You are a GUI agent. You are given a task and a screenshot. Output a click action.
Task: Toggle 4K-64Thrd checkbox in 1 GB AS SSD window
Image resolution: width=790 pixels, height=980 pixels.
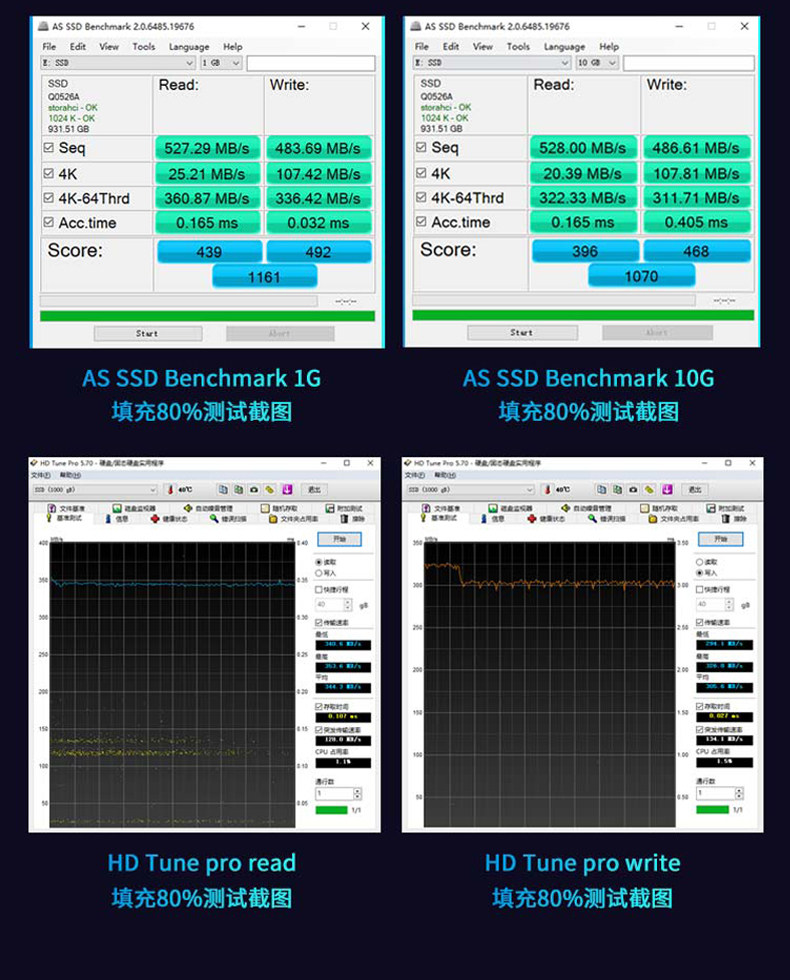[x=49, y=198]
